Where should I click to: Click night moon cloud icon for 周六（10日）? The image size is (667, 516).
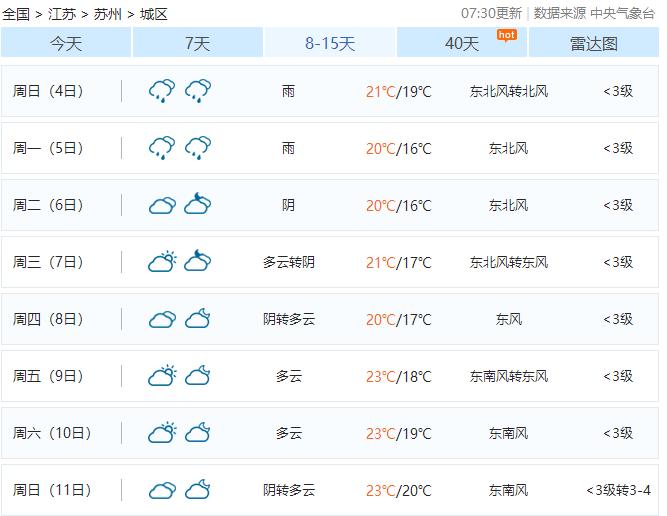pos(198,432)
